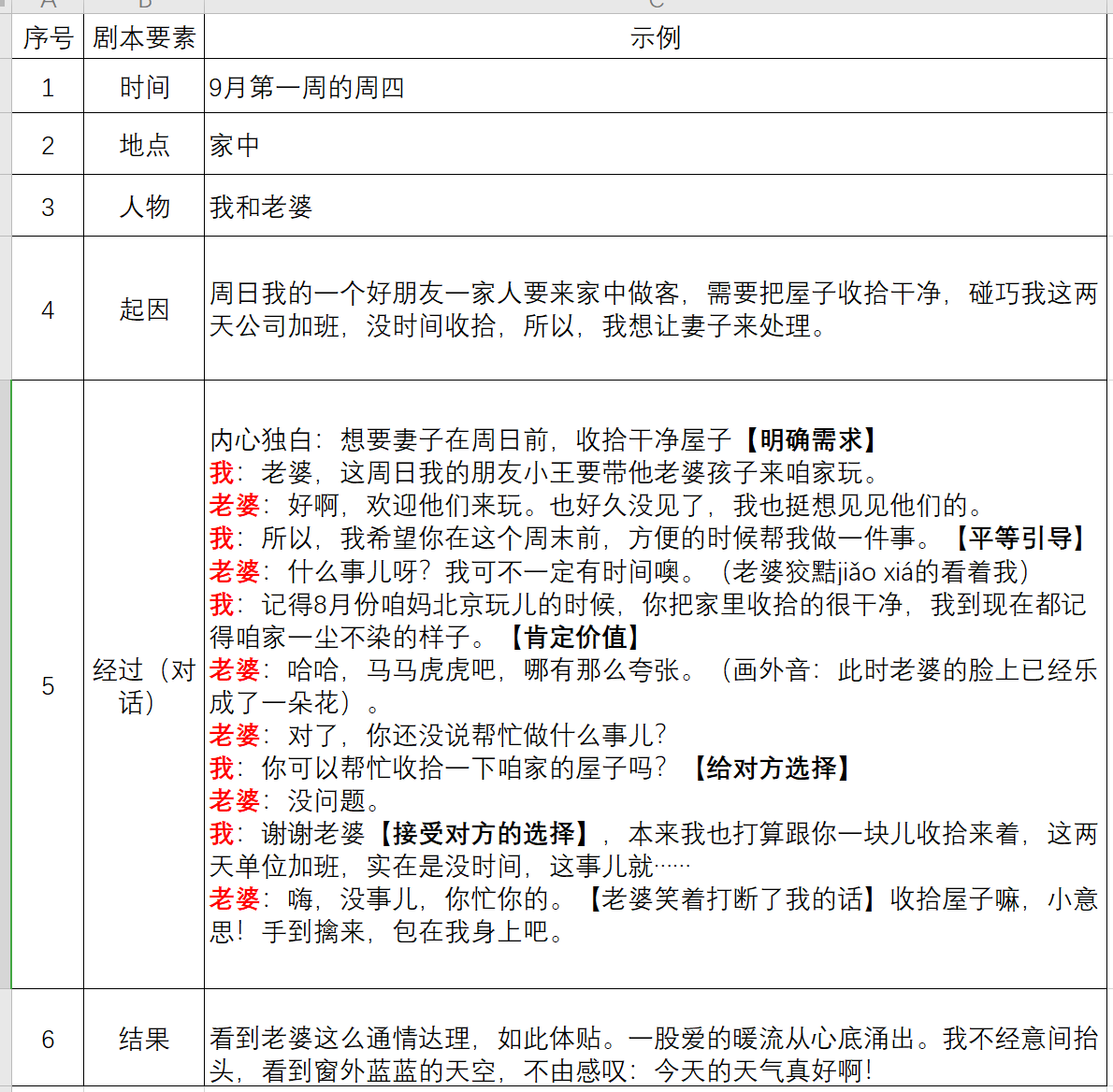Image resolution: width=1113 pixels, height=1092 pixels.
Task: Select the "经过（对话）" cell
Action: [144, 684]
